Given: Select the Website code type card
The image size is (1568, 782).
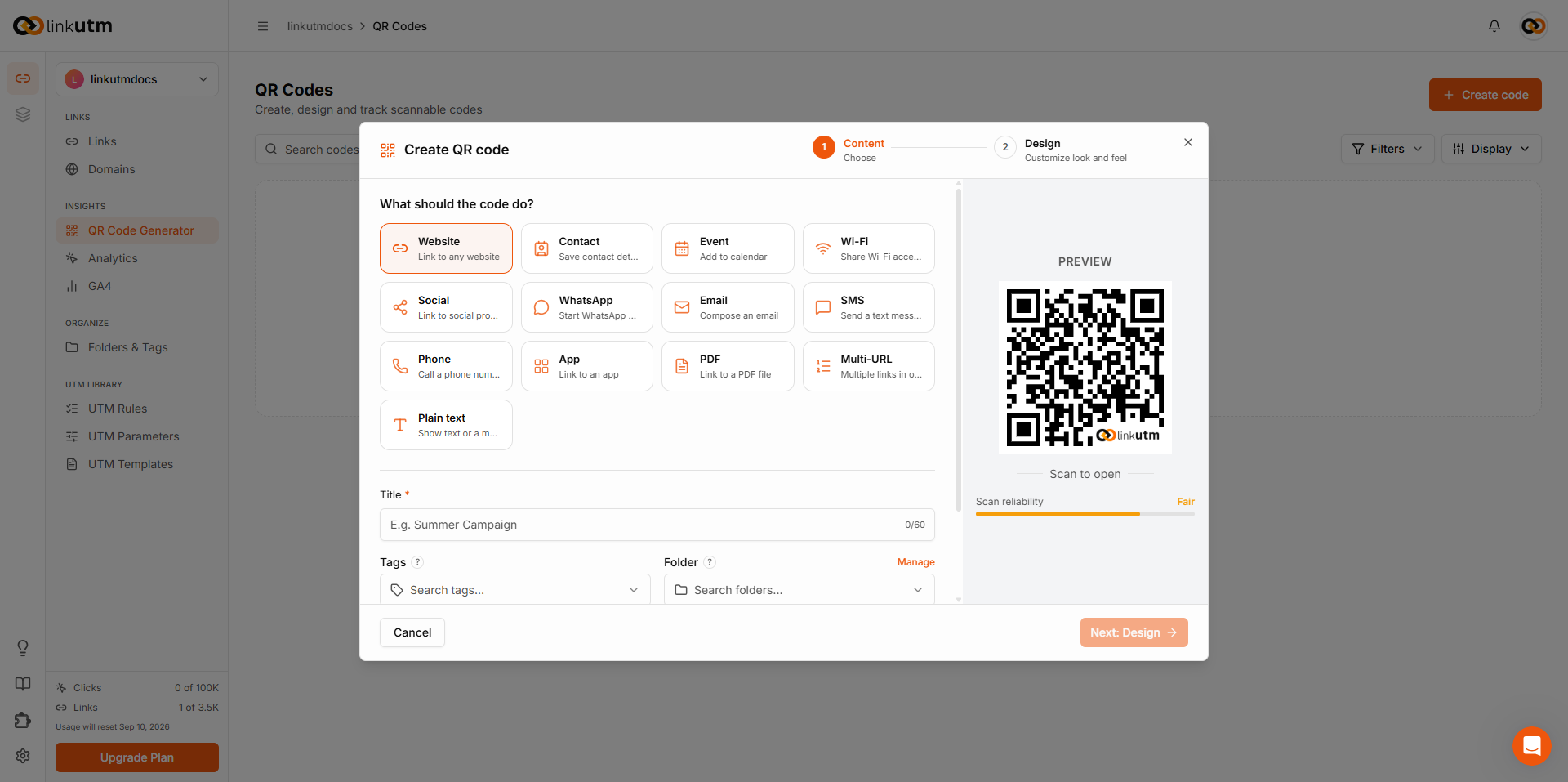Looking at the screenshot, I should coord(446,248).
